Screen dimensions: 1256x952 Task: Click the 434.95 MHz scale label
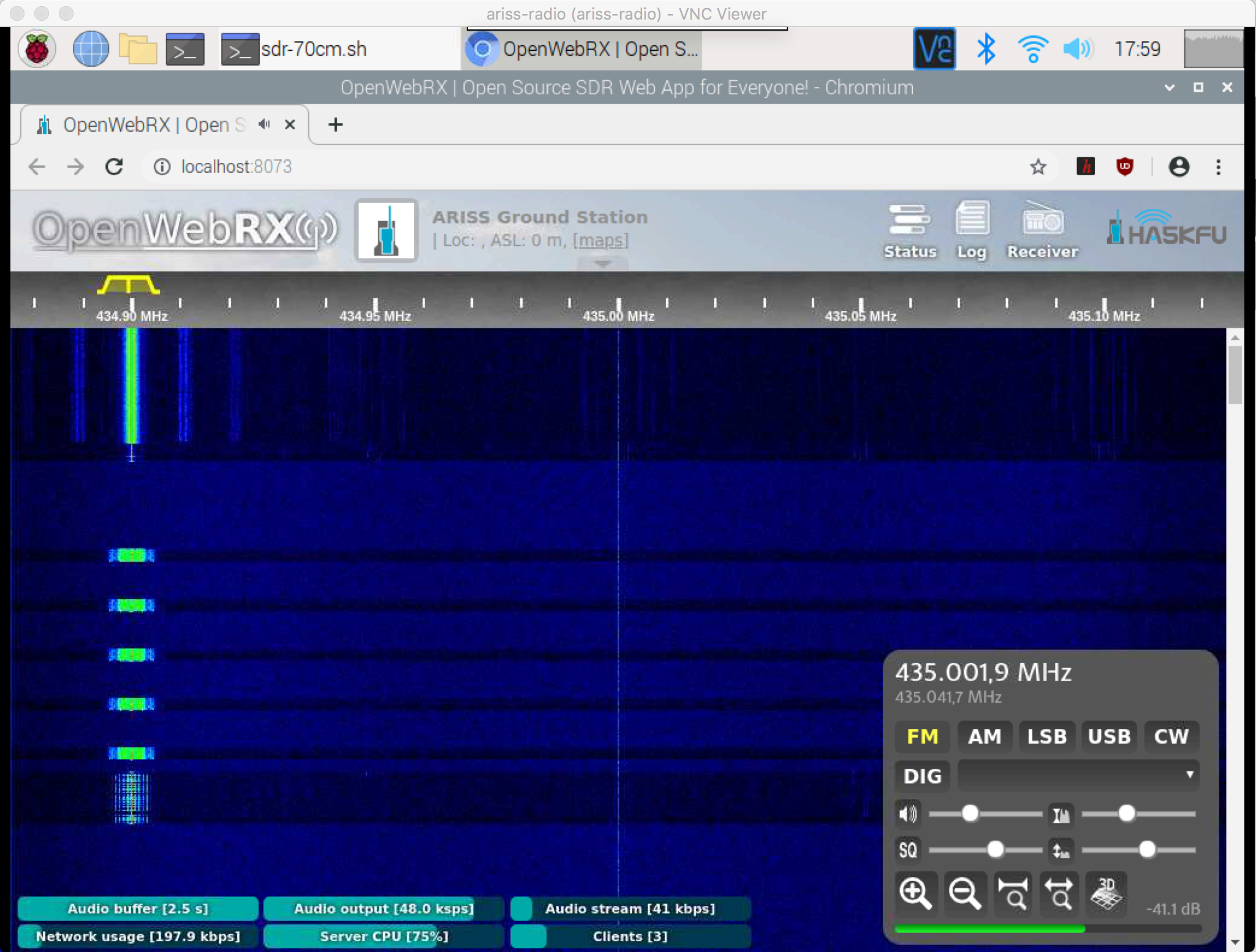coord(375,316)
